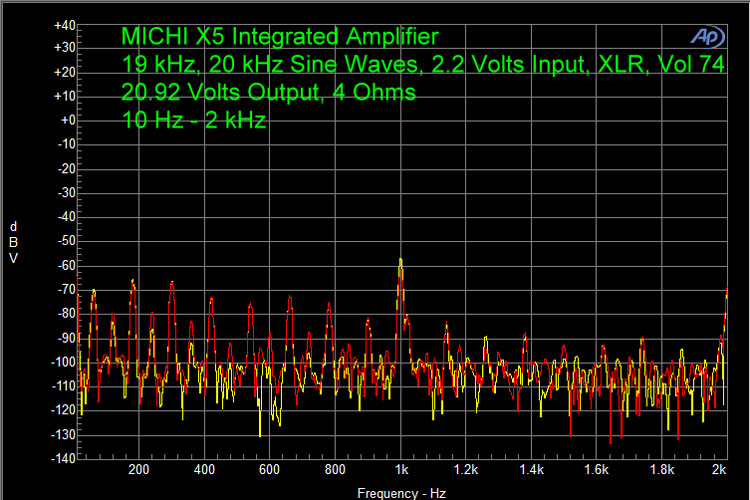Click the +40 label on dB axis

pos(64,24)
